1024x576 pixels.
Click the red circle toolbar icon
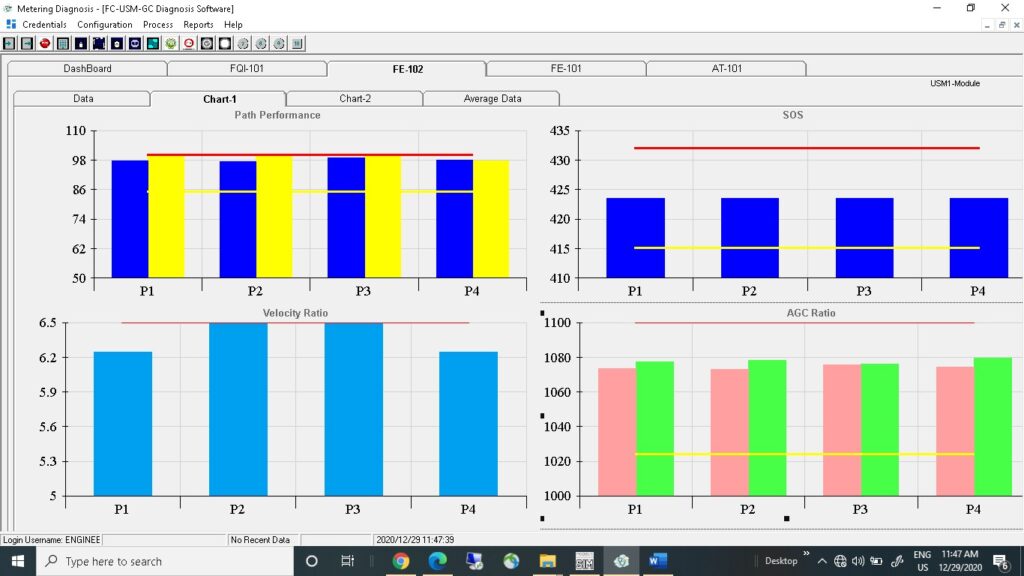point(189,44)
